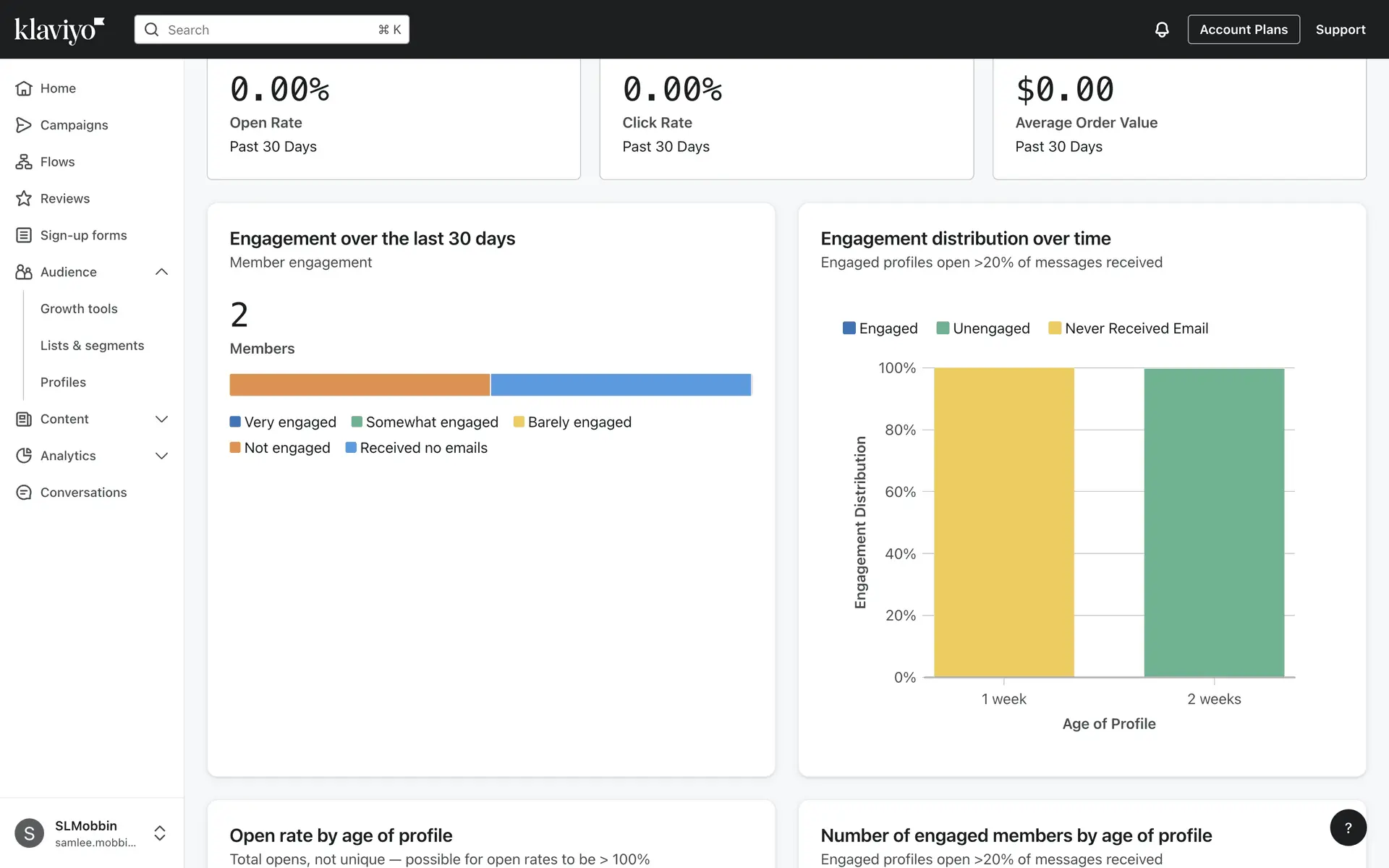Collapse the Audience menu chevron
The height and width of the screenshot is (868, 1389).
pos(161,272)
